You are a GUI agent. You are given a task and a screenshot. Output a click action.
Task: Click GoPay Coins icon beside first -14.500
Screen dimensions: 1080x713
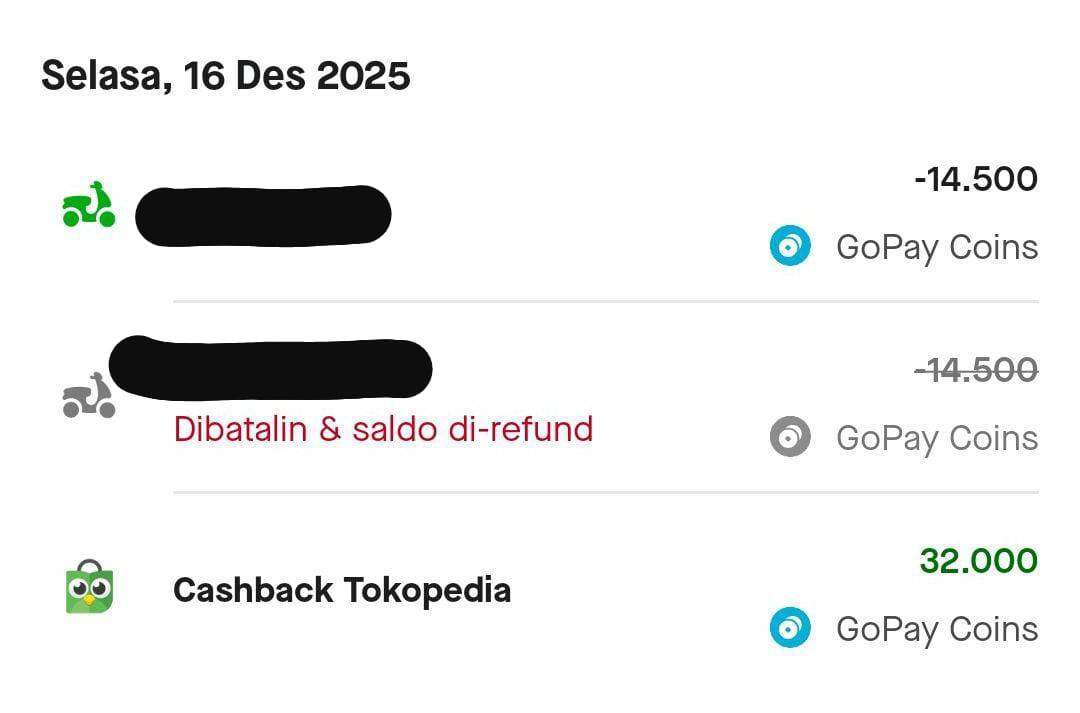pos(790,247)
